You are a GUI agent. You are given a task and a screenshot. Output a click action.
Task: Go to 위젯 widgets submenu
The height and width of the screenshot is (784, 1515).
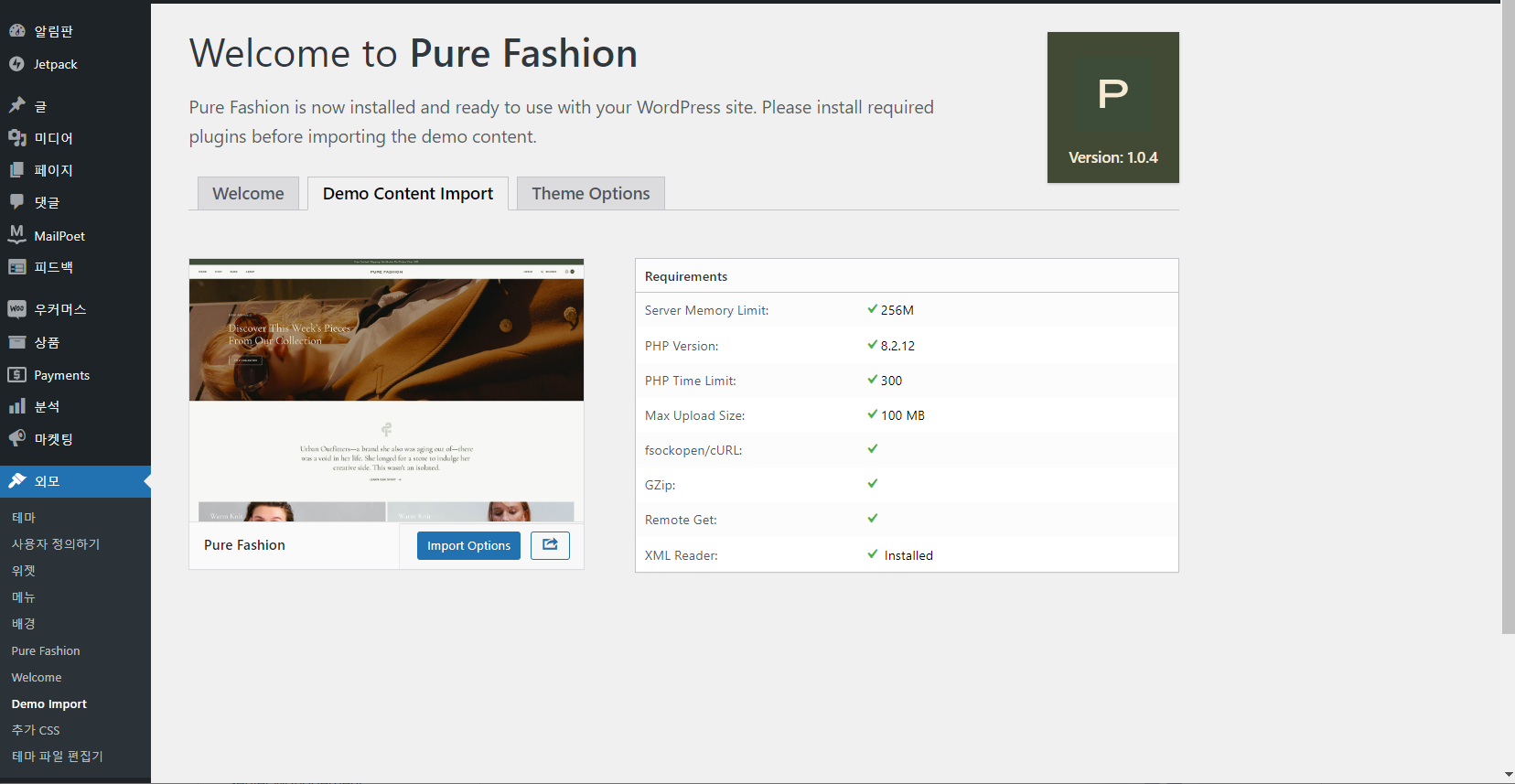coord(23,571)
